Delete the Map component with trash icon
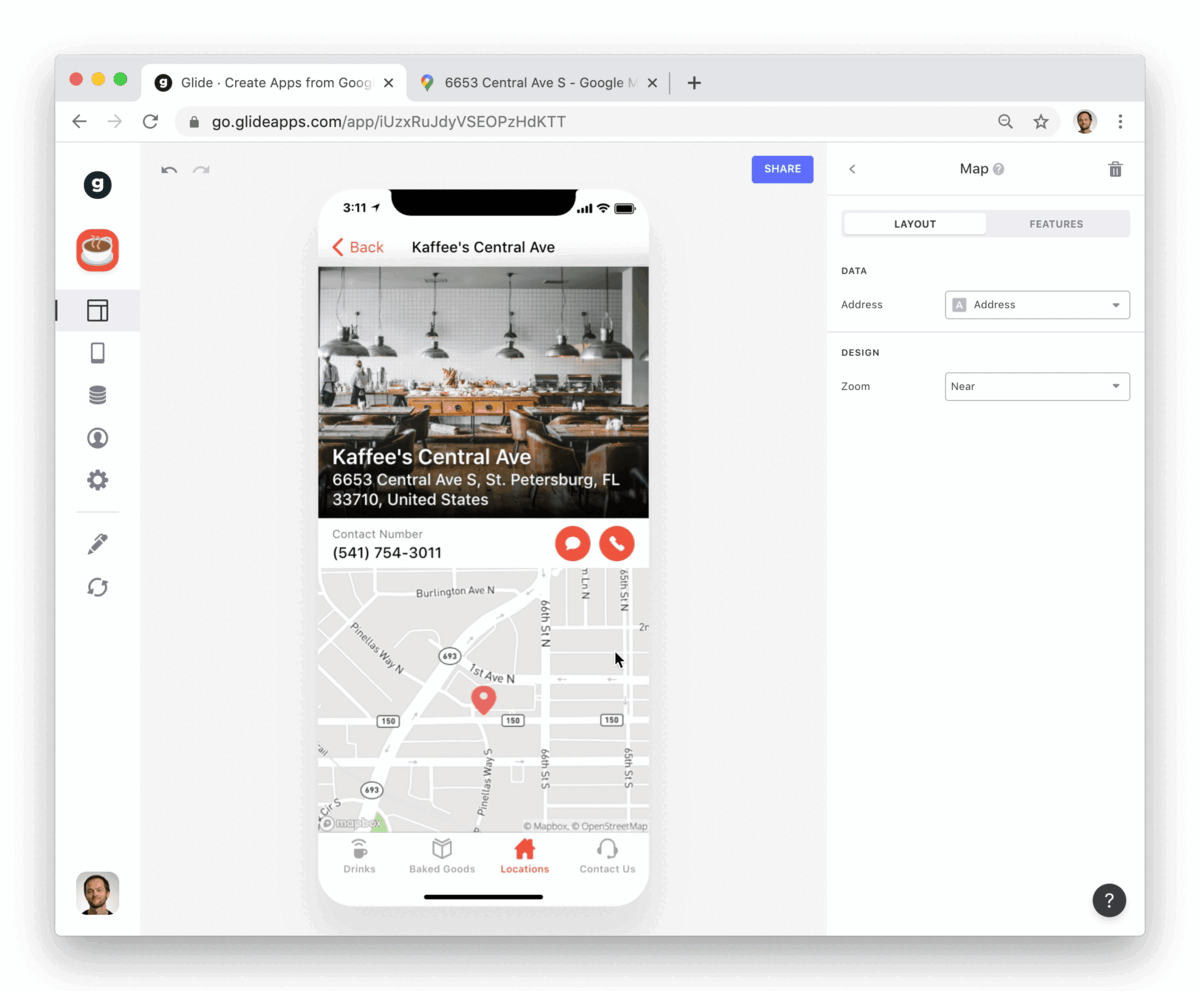The width and height of the screenshot is (1200, 991). pos(1115,169)
